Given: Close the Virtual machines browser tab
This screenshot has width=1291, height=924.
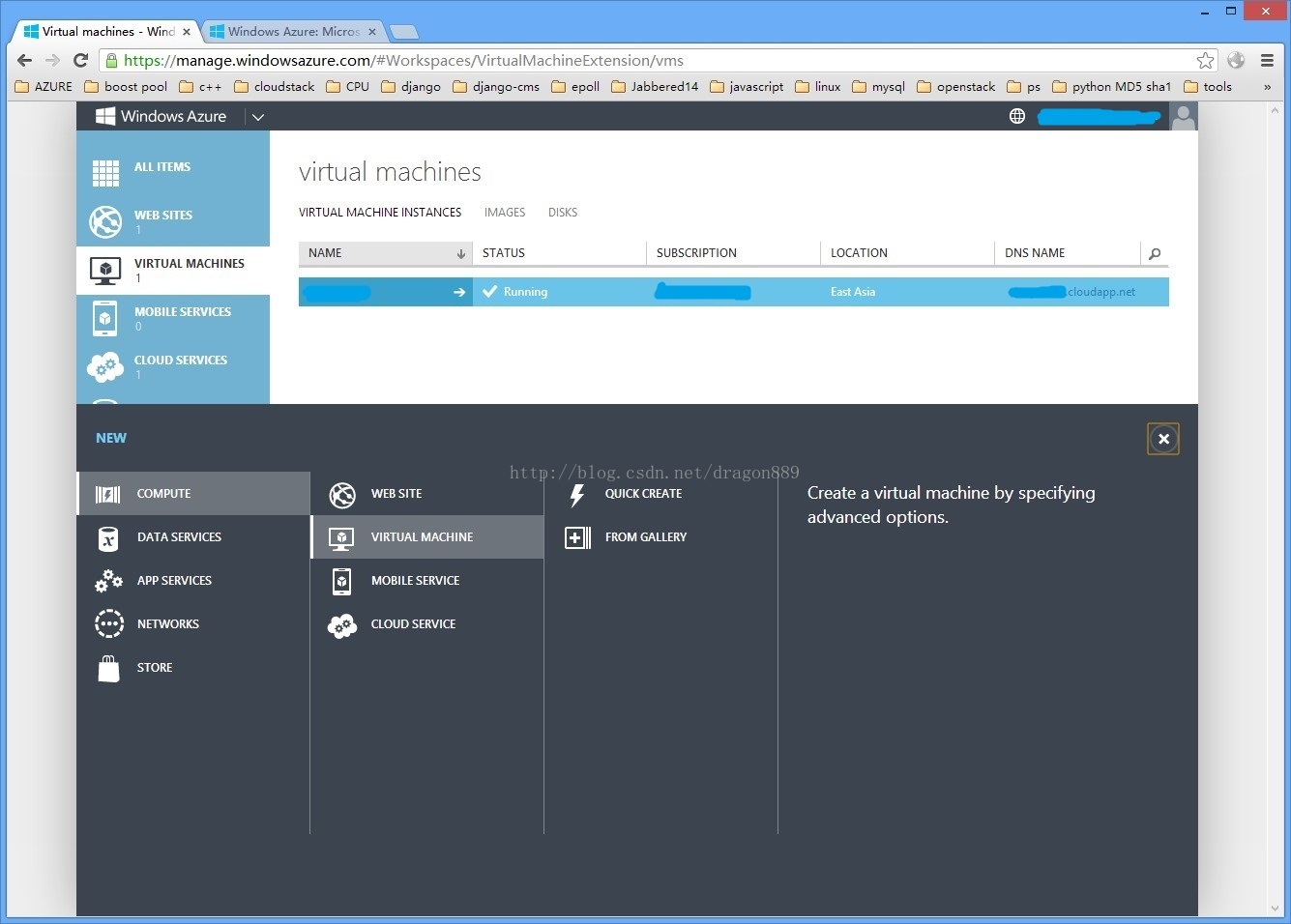Looking at the screenshot, I should pyautogui.click(x=187, y=32).
